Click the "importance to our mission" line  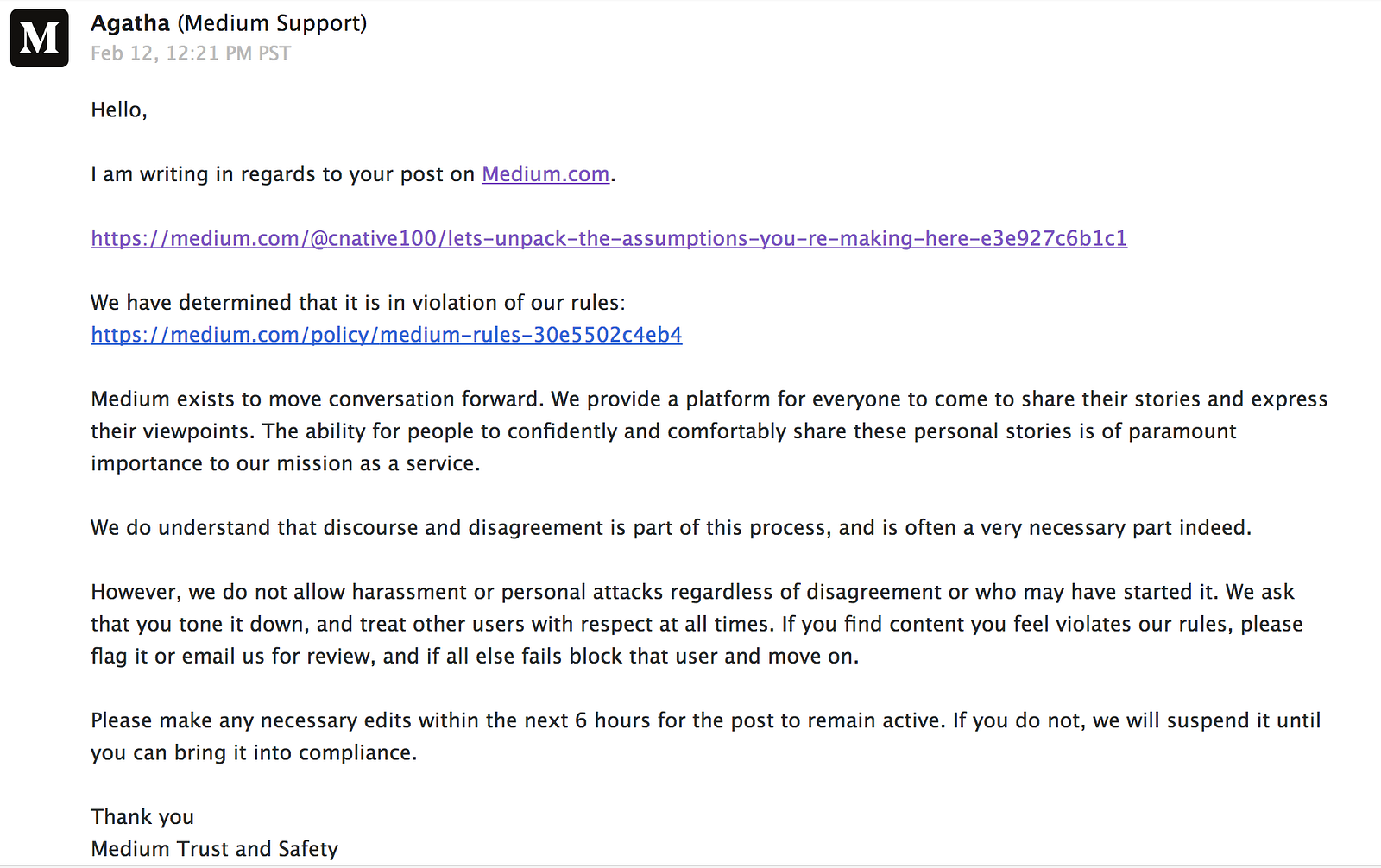(x=285, y=464)
